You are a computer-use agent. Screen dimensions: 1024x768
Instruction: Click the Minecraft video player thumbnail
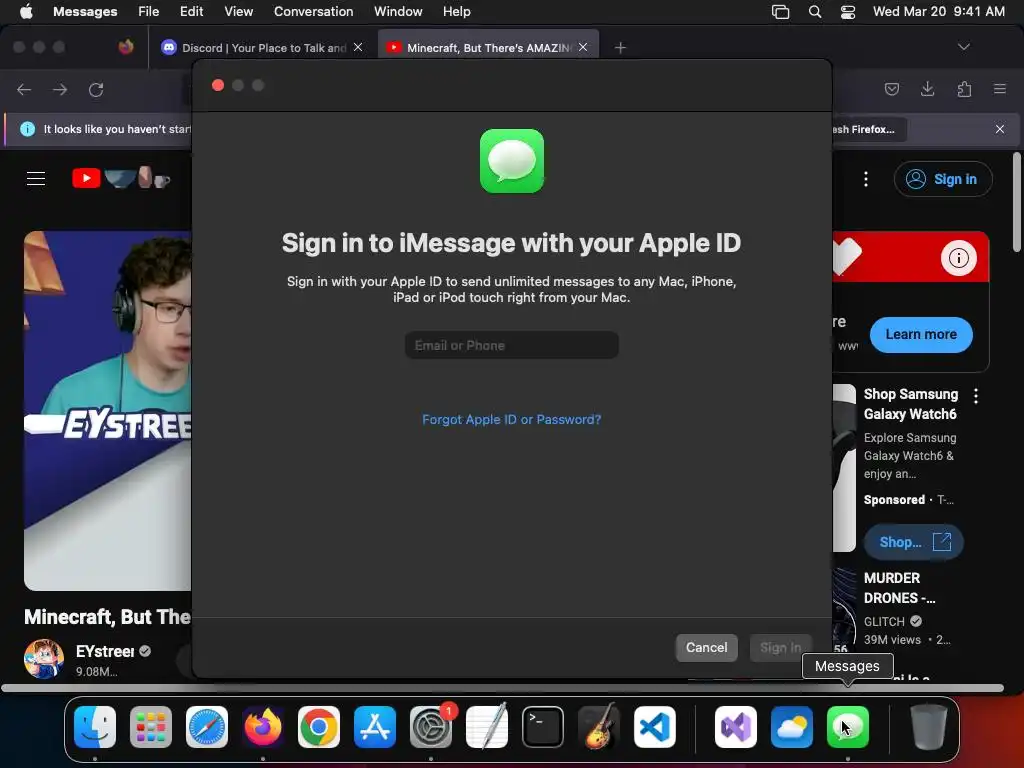click(108, 410)
